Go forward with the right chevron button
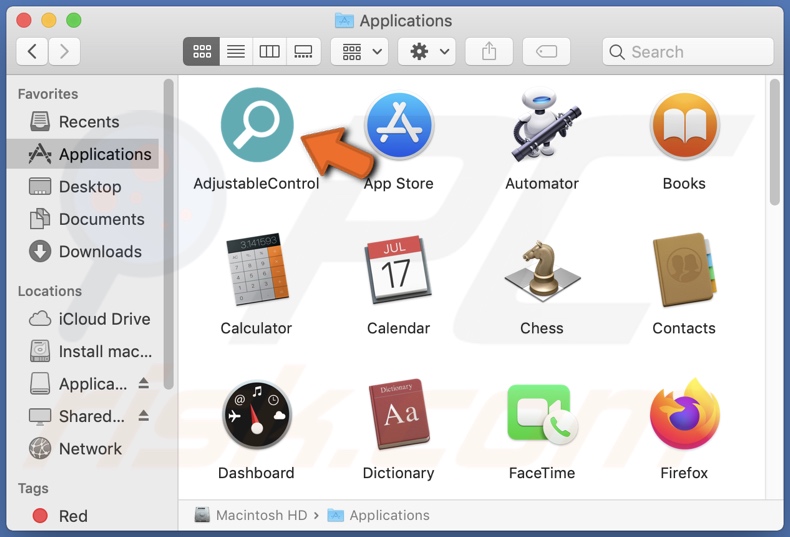 [x=64, y=51]
